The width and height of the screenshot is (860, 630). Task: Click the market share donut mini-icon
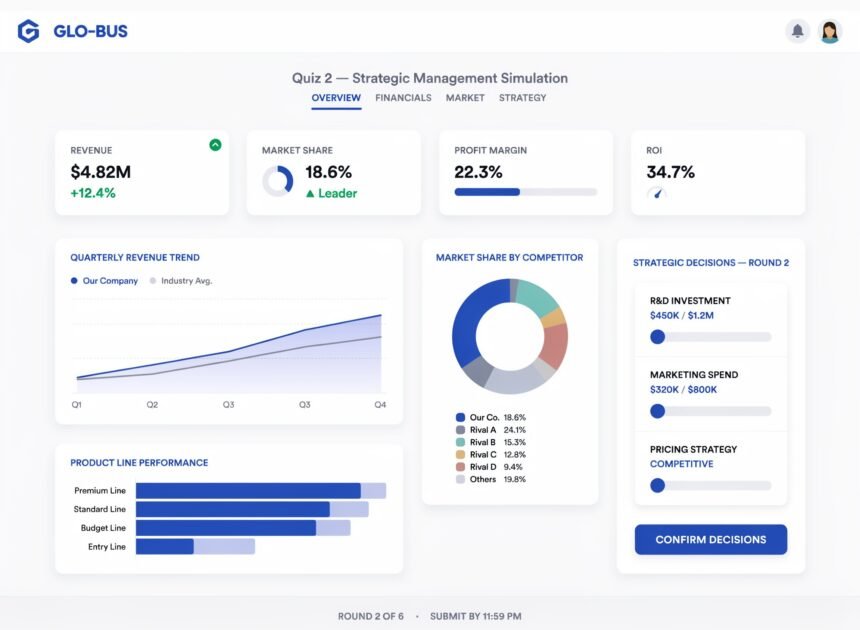[x=278, y=181]
